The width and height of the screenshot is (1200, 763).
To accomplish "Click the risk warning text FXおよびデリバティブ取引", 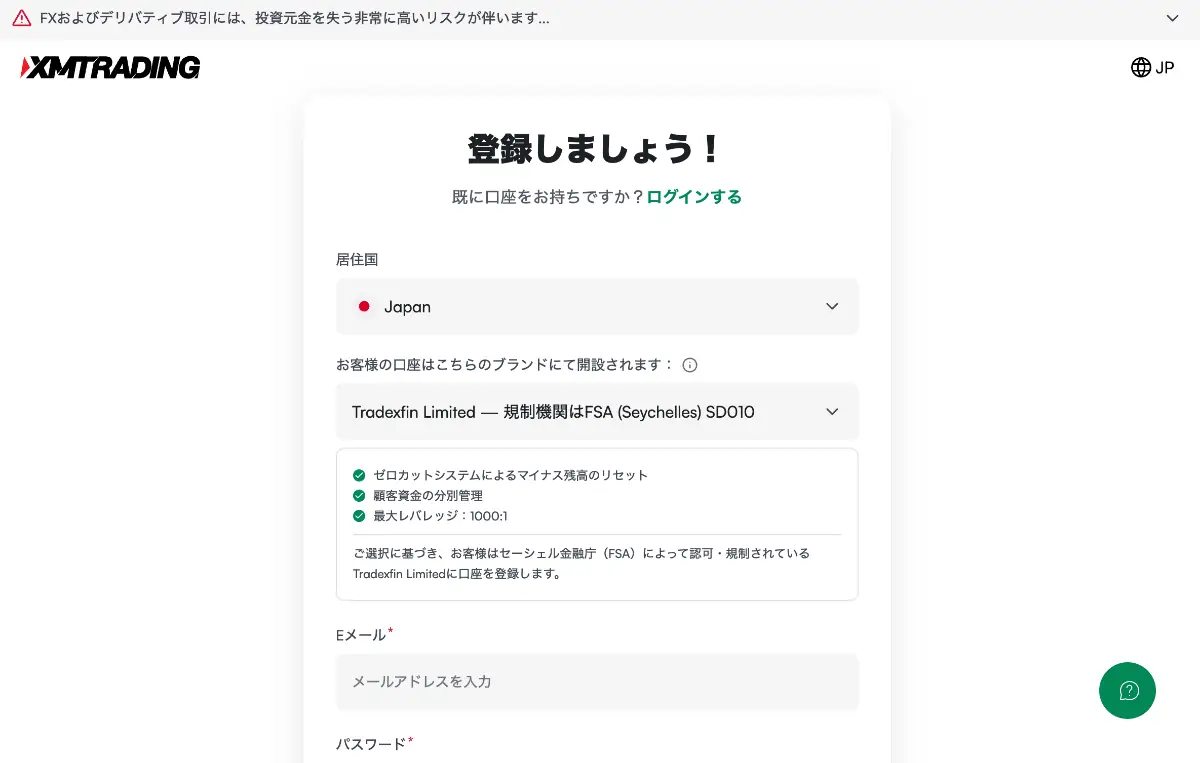I will 295,18.
